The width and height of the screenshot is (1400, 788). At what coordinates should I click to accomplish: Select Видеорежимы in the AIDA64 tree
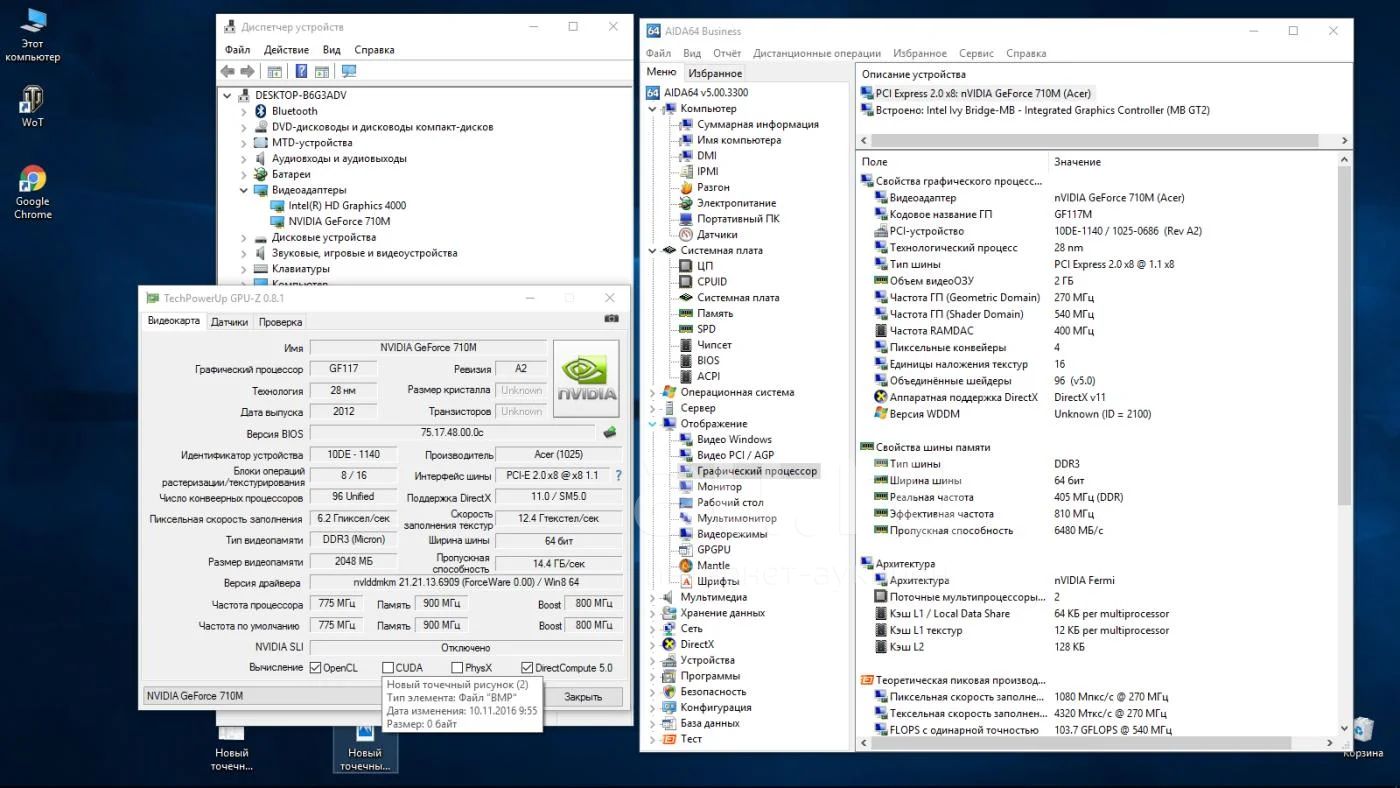[x=732, y=534]
